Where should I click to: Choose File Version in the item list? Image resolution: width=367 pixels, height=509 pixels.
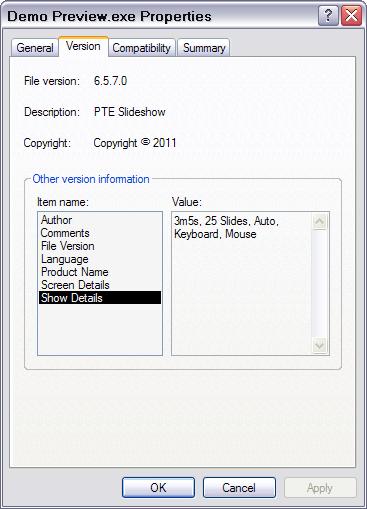(100, 246)
